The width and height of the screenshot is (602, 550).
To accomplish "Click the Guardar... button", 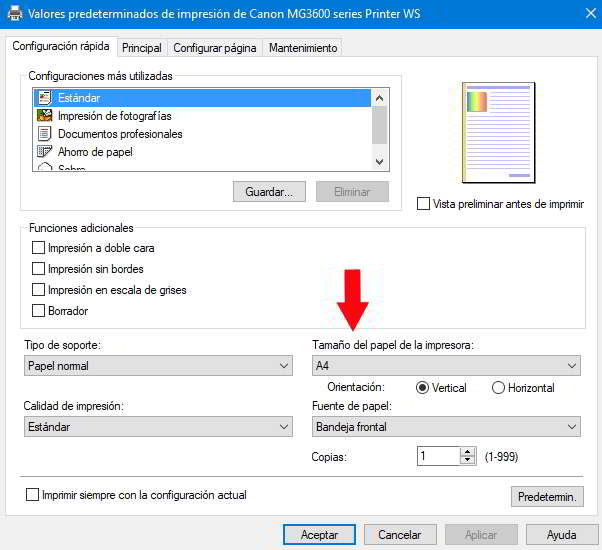I will (x=269, y=192).
